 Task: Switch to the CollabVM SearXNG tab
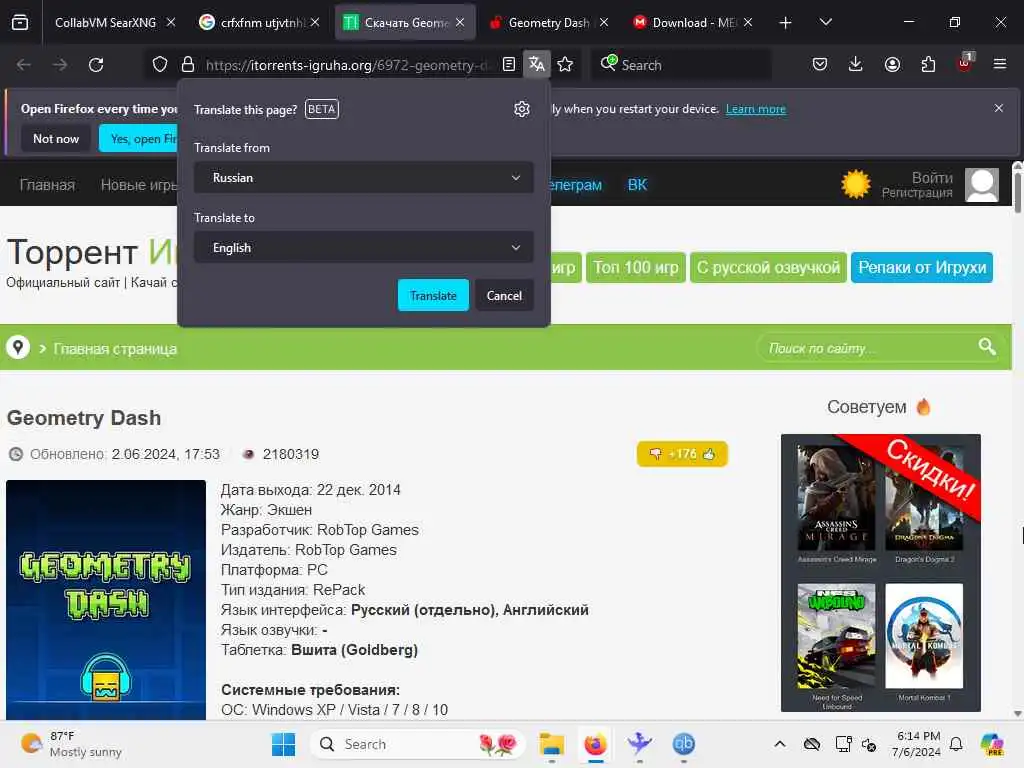104,23
